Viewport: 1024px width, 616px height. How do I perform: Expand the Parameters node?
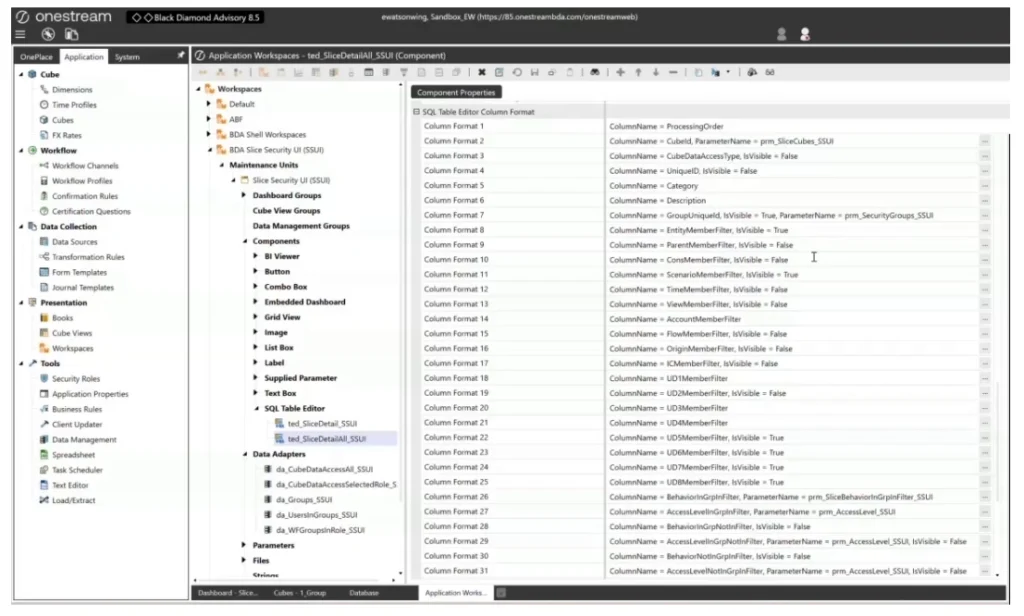click(x=244, y=545)
